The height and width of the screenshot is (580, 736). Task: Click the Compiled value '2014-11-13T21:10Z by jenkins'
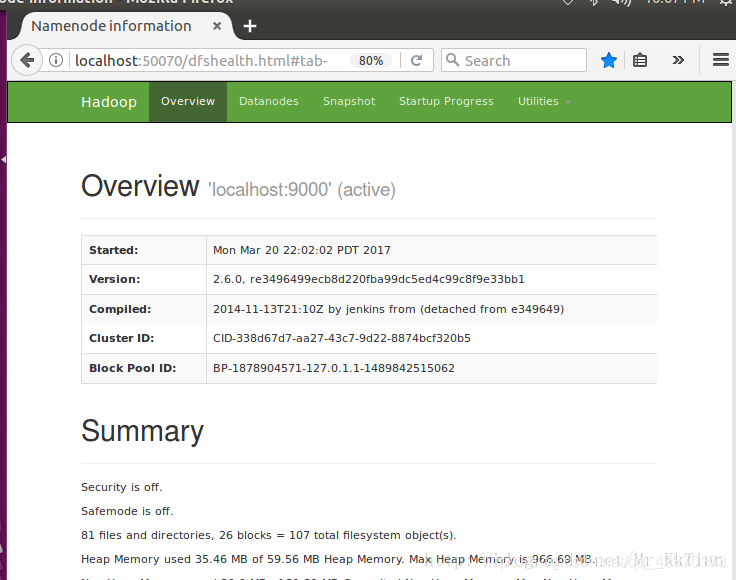388,309
